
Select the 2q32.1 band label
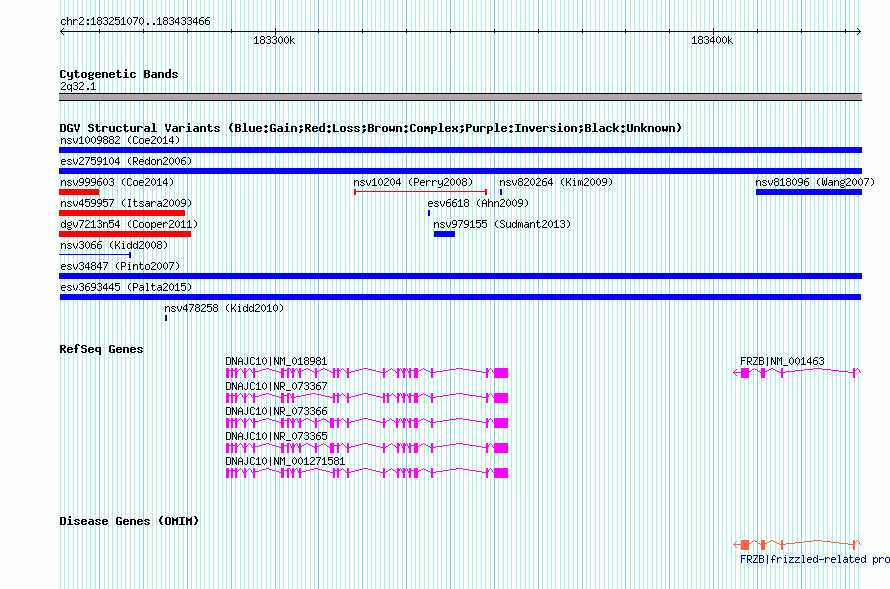click(78, 86)
